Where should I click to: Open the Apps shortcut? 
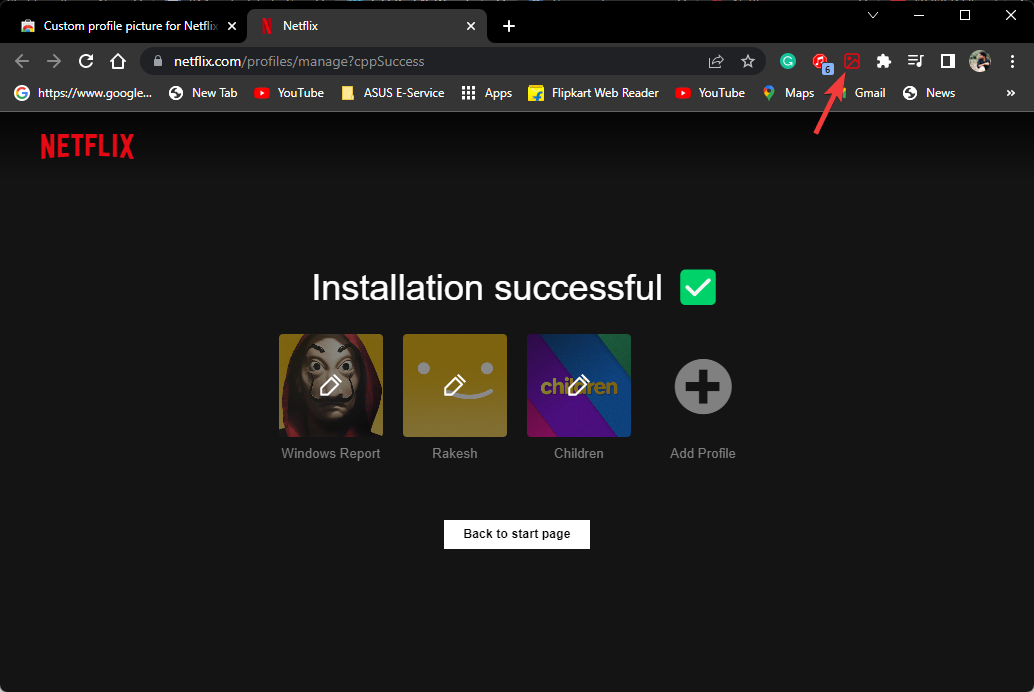(487, 93)
